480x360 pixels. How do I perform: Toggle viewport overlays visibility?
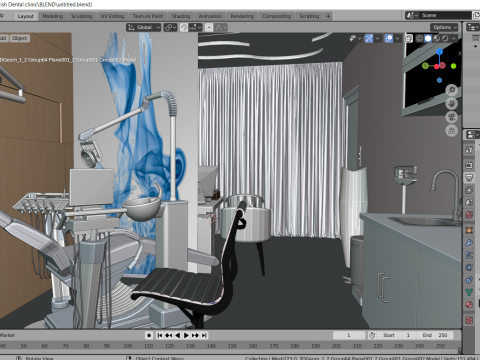pyautogui.click(x=389, y=39)
